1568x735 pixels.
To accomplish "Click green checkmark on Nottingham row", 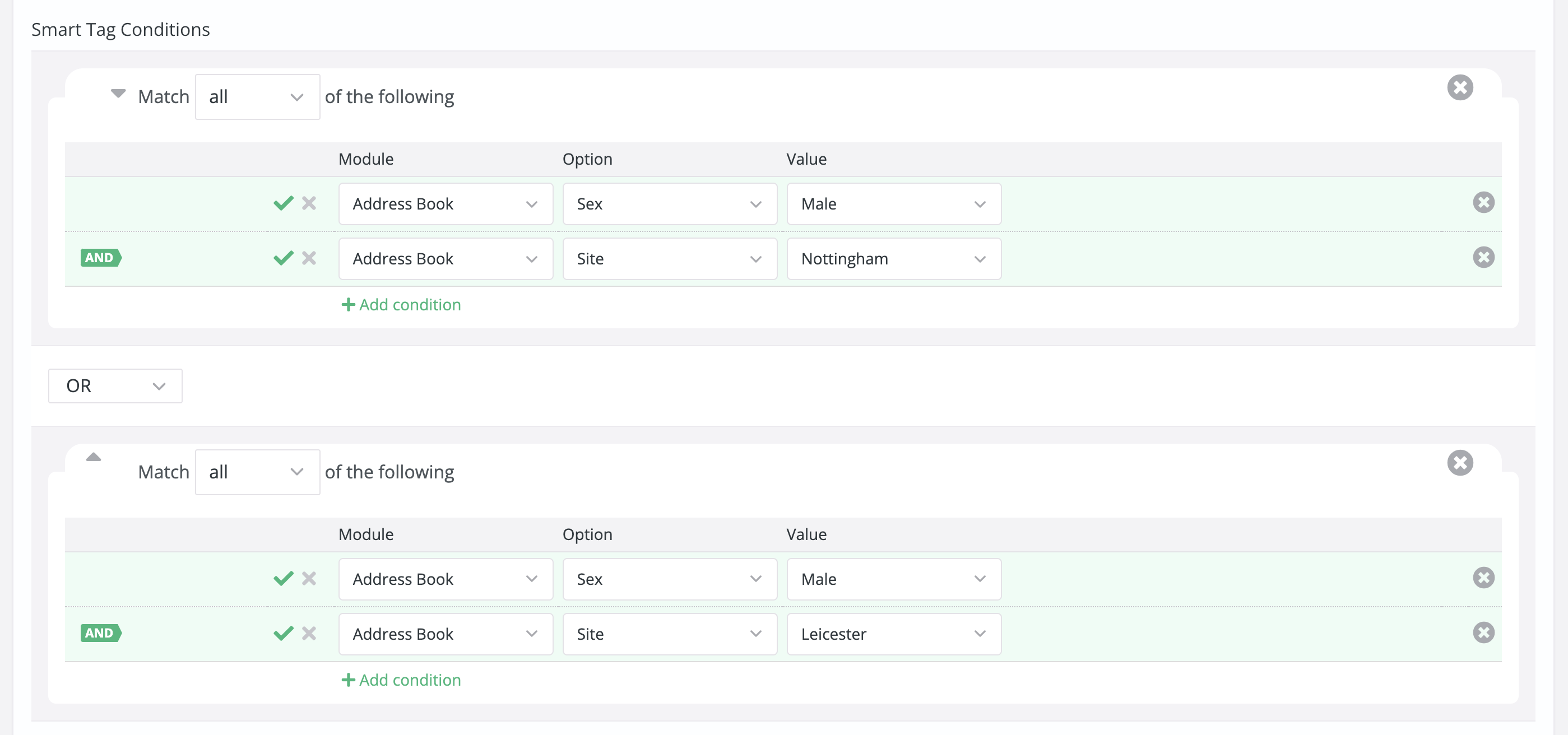I will click(284, 258).
